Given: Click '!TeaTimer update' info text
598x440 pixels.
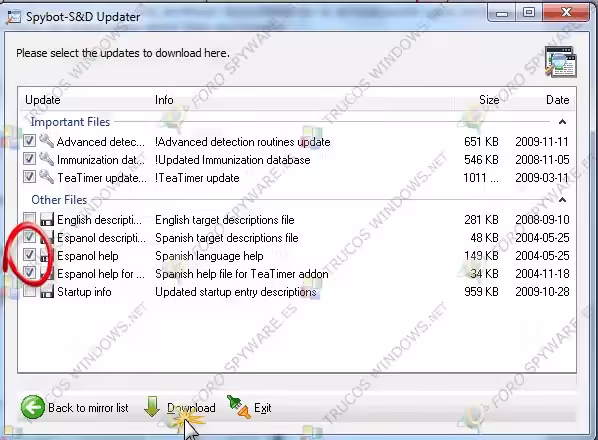Looking at the screenshot, I should [197, 178].
